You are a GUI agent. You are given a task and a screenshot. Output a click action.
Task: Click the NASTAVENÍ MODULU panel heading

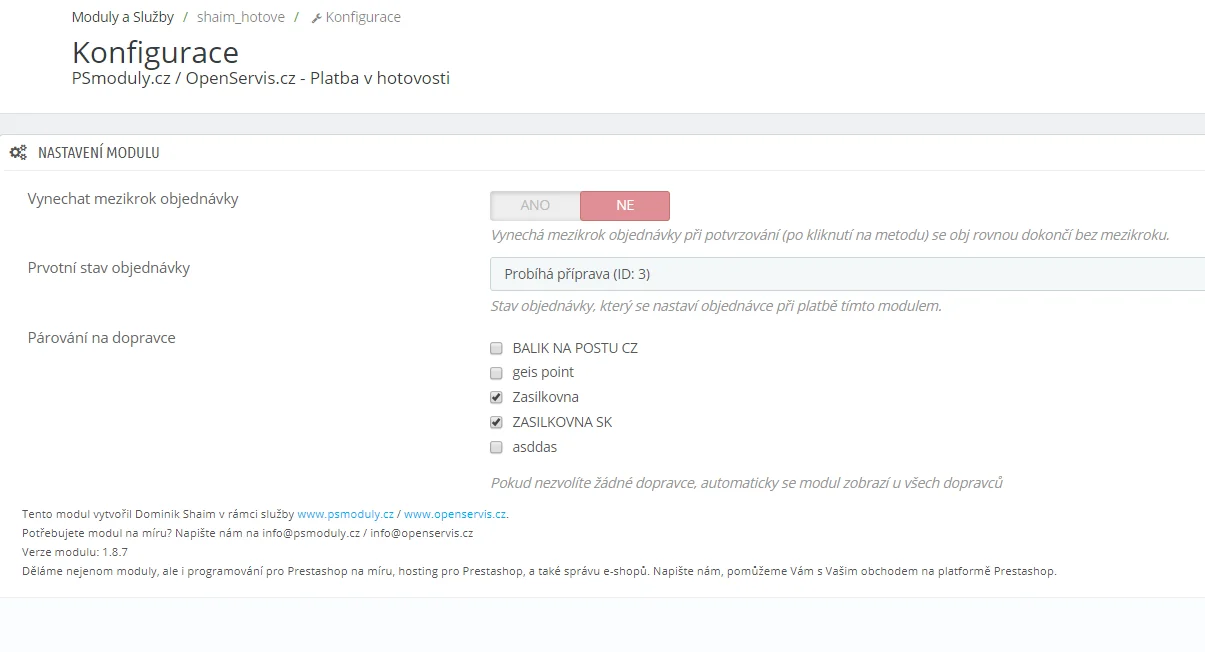(98, 153)
